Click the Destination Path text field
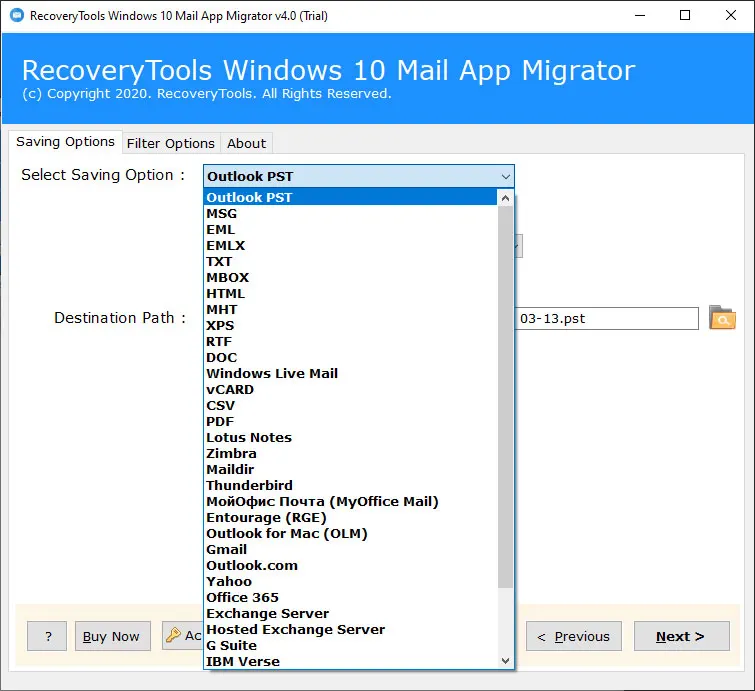The image size is (755, 691). coord(606,318)
